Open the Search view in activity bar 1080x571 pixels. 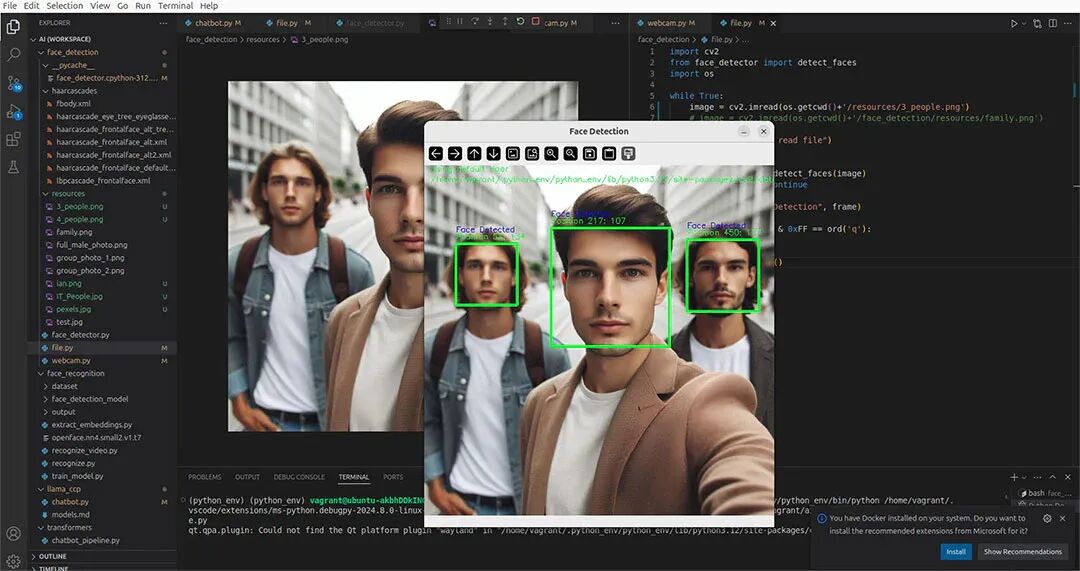click(x=13, y=55)
